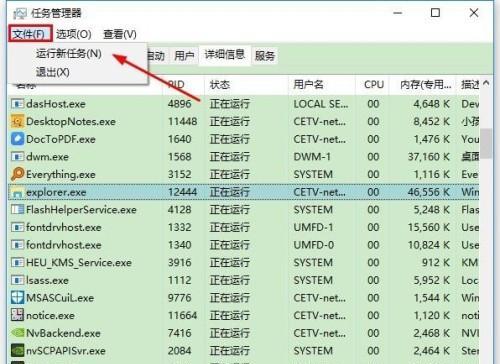Click the explorer.exe folder icon
The width and height of the screenshot is (500, 364).
pos(17,192)
